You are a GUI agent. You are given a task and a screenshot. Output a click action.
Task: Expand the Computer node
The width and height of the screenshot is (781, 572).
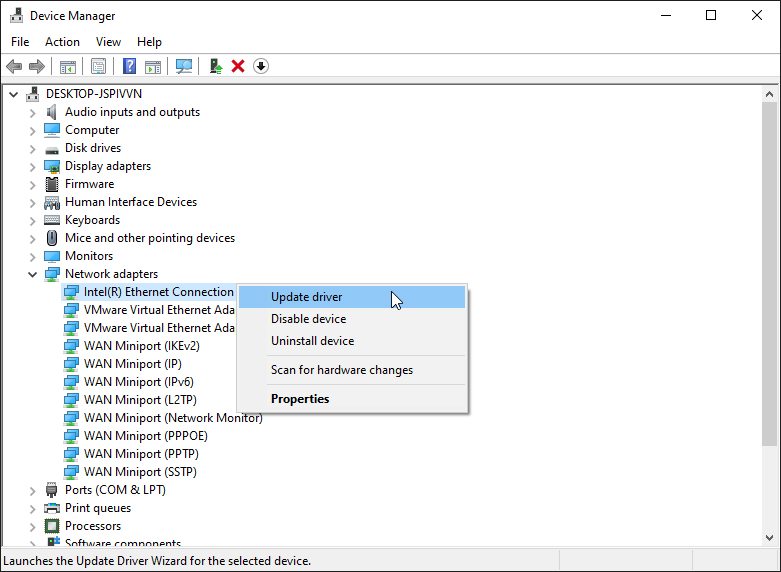pyautogui.click(x=32, y=131)
